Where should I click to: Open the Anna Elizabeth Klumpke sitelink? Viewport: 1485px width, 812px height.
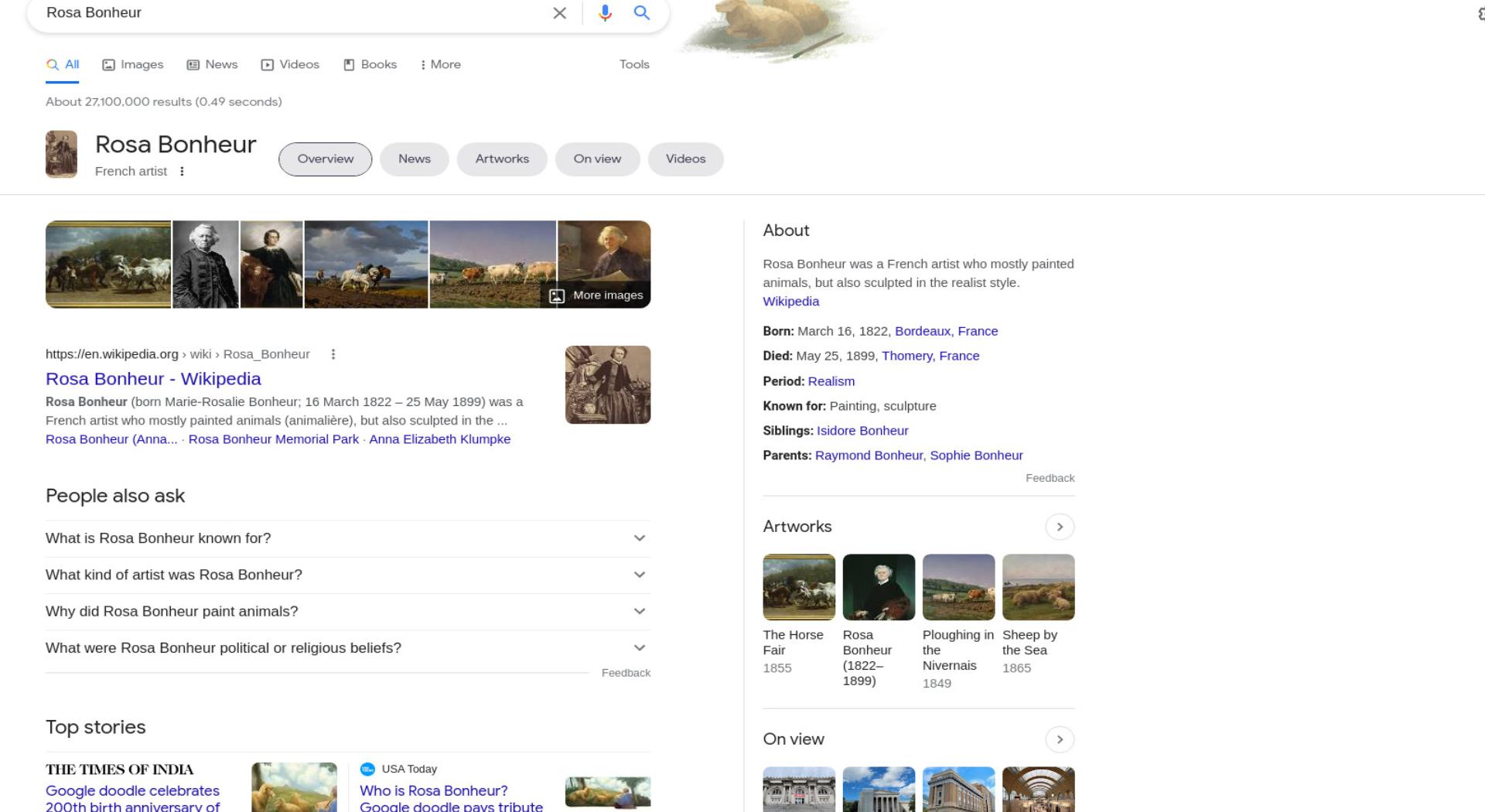(x=440, y=439)
